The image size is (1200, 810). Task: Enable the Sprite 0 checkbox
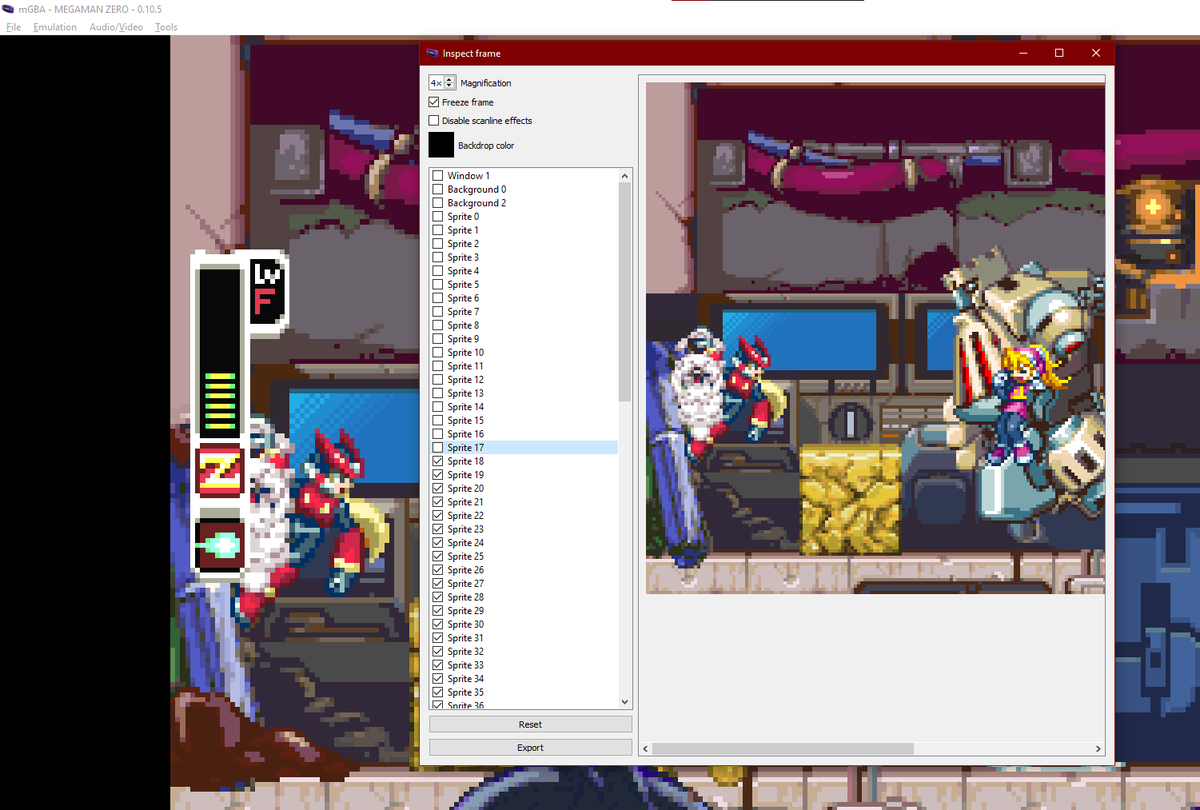[438, 217]
